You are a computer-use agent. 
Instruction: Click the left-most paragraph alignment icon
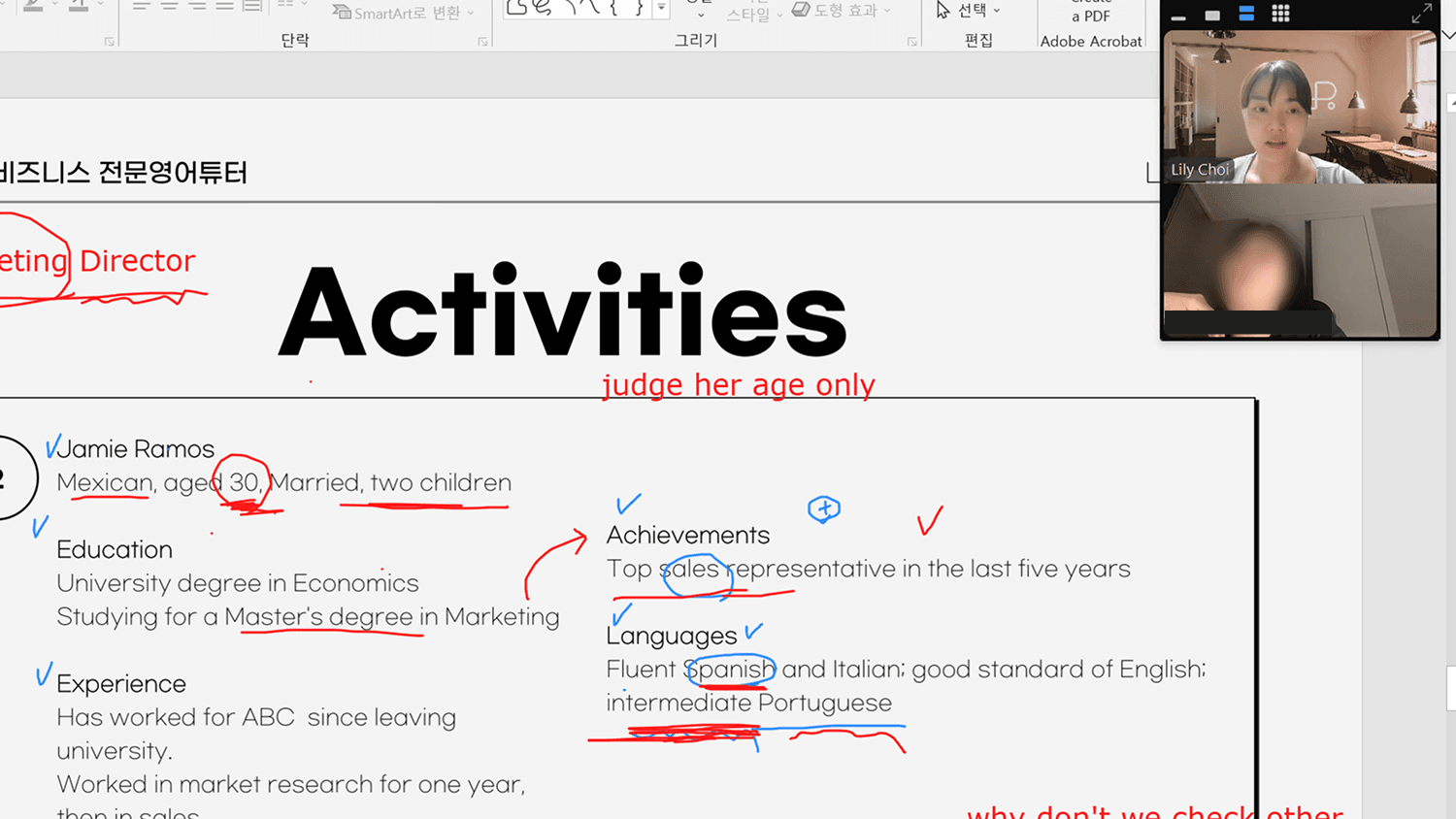tap(142, 6)
